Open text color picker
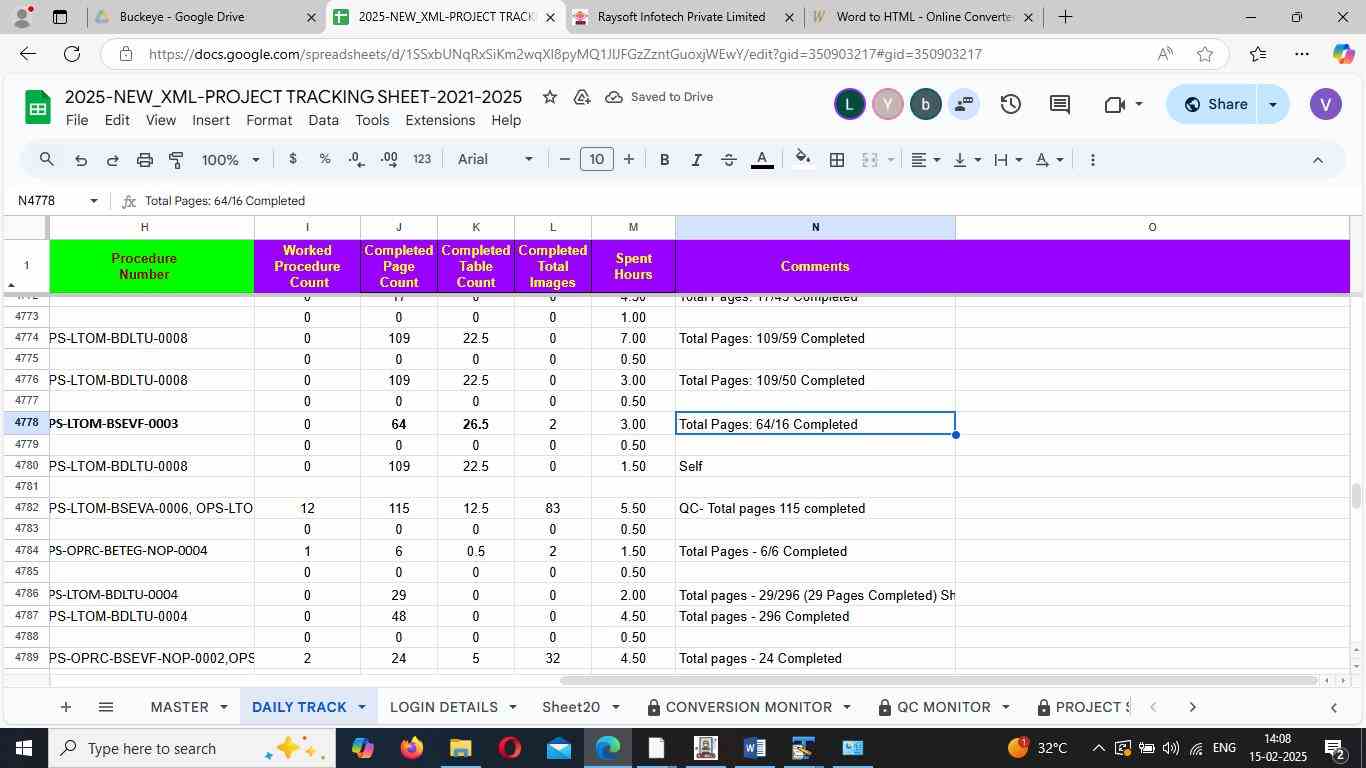The width and height of the screenshot is (1366, 768). 762,160
